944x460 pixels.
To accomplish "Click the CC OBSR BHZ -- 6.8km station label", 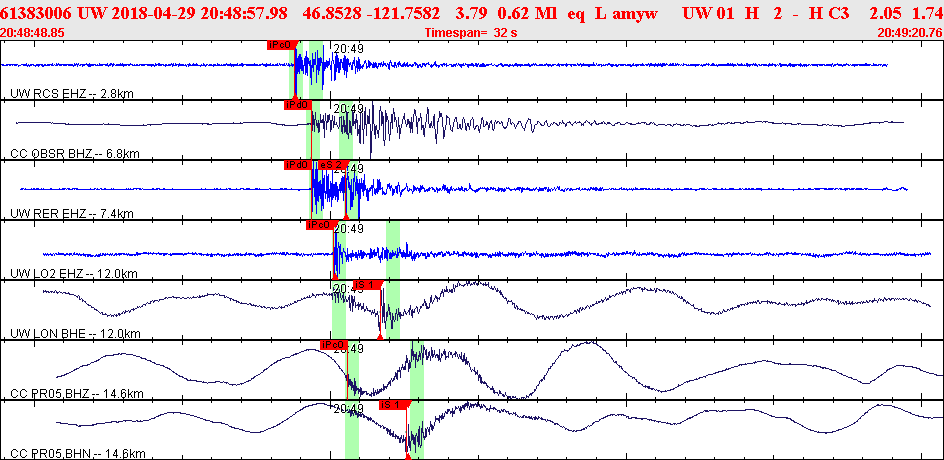I will (x=75, y=154).
